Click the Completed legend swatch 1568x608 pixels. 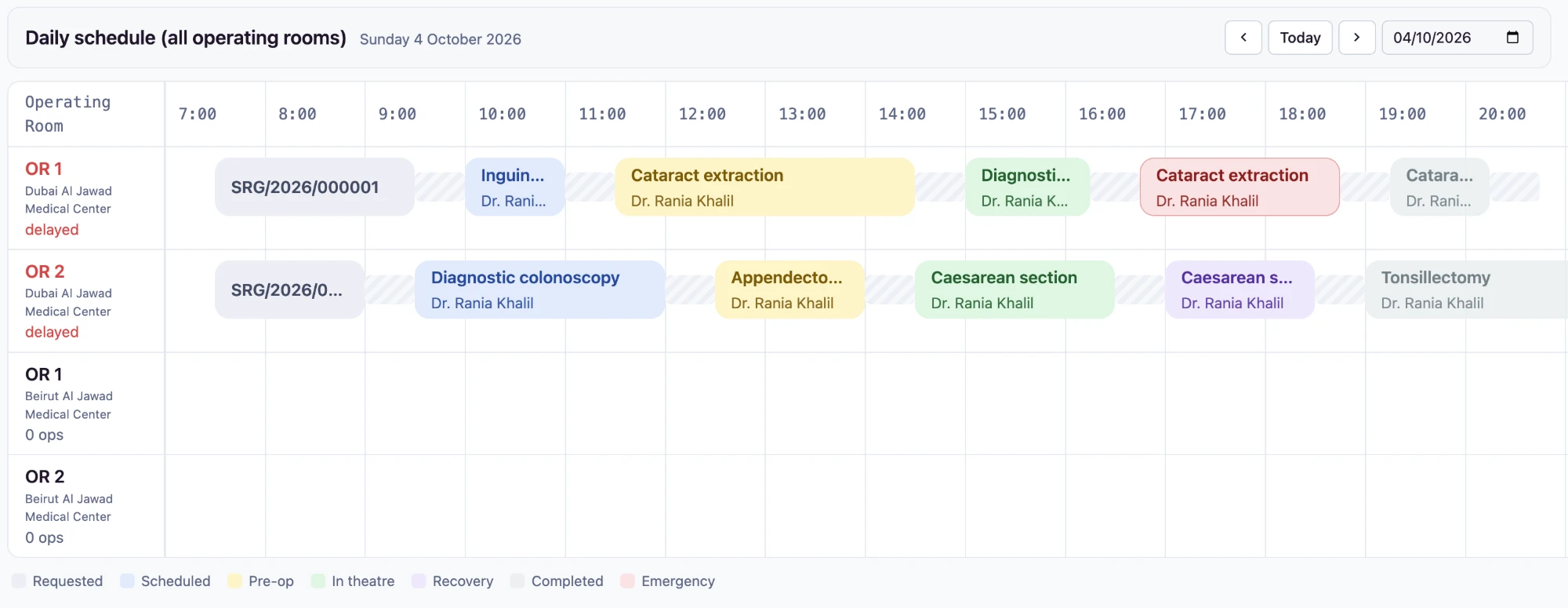[517, 581]
